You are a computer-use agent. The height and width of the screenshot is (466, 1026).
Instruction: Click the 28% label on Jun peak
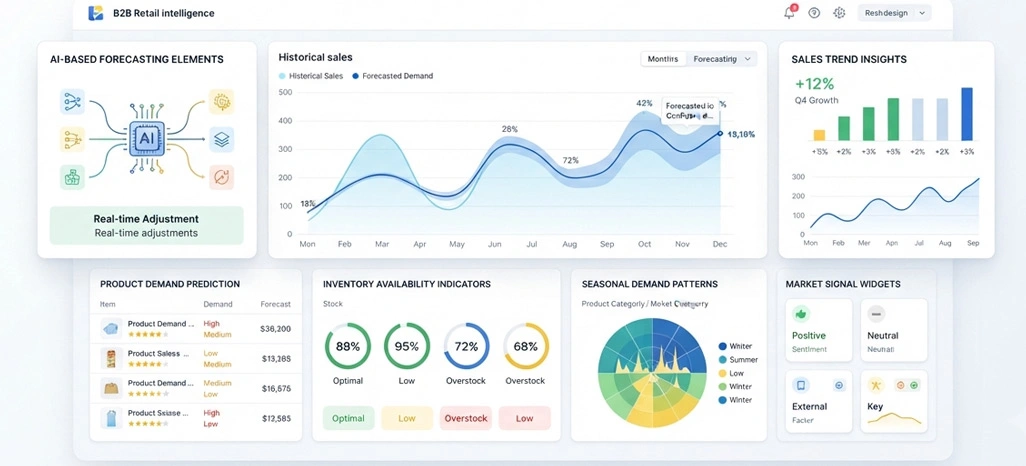tap(510, 129)
